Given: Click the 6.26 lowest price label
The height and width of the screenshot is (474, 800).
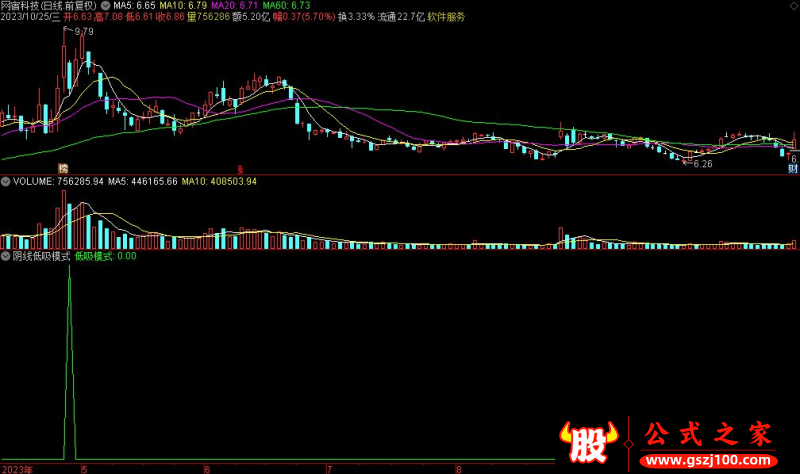Looking at the screenshot, I should click(703, 164).
